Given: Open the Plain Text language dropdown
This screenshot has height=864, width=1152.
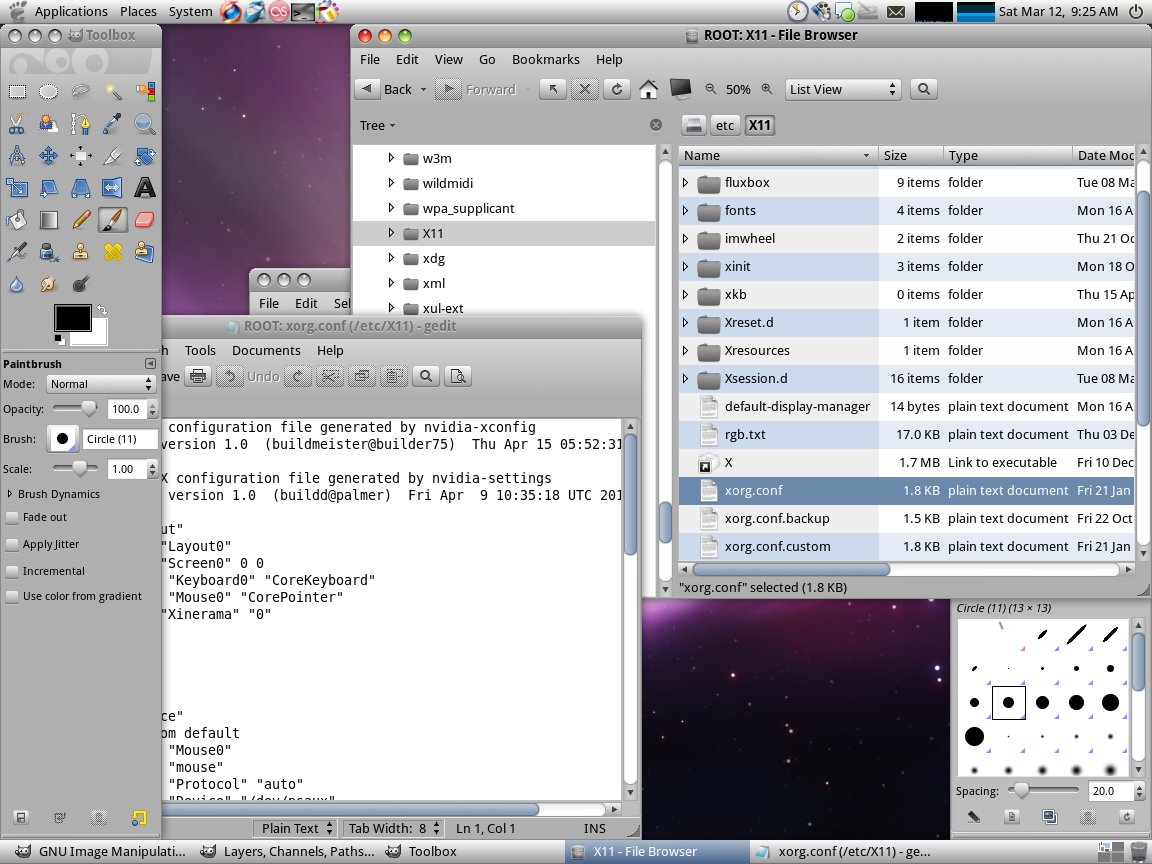Looking at the screenshot, I should click(x=296, y=828).
